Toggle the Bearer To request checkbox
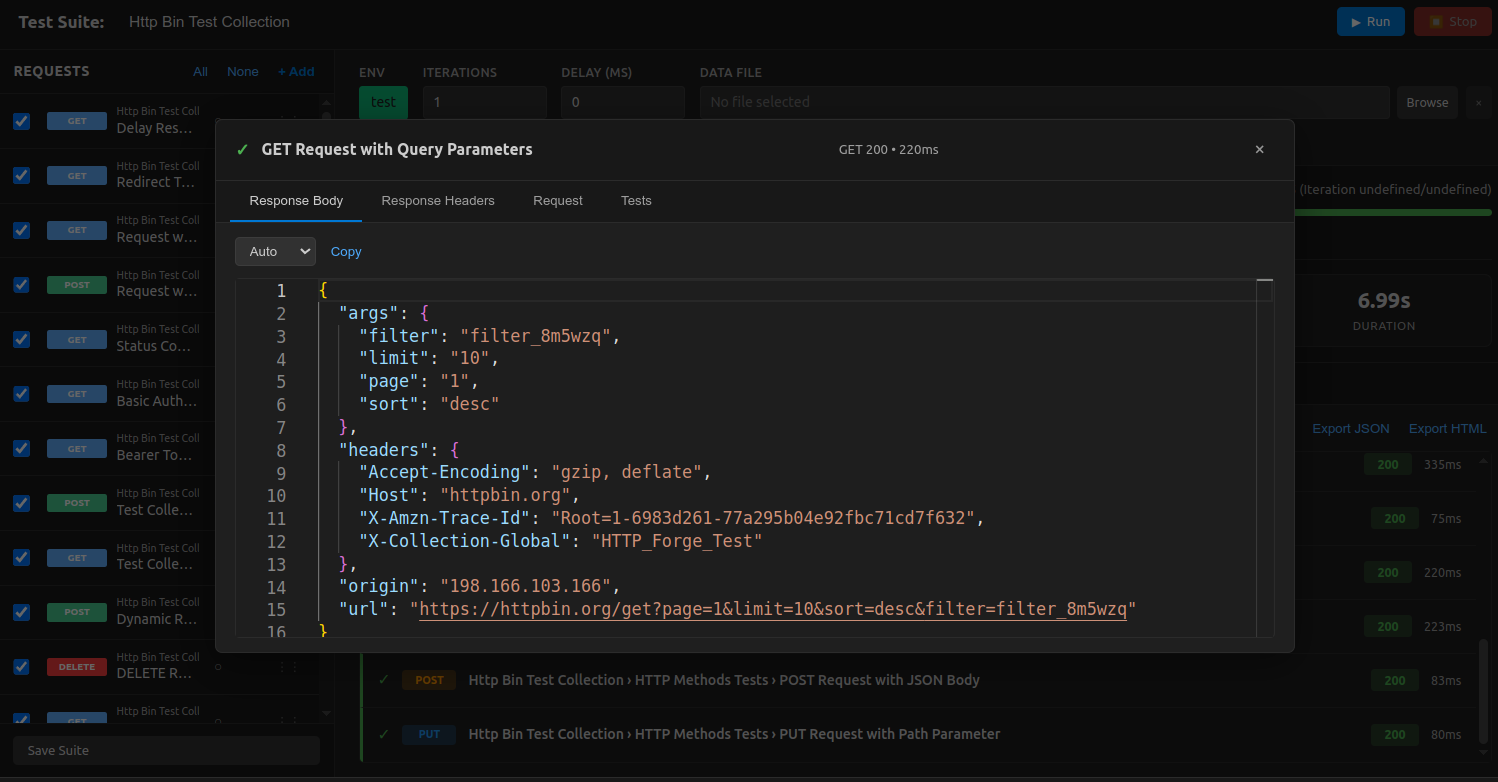The height and width of the screenshot is (782, 1498). 21,448
